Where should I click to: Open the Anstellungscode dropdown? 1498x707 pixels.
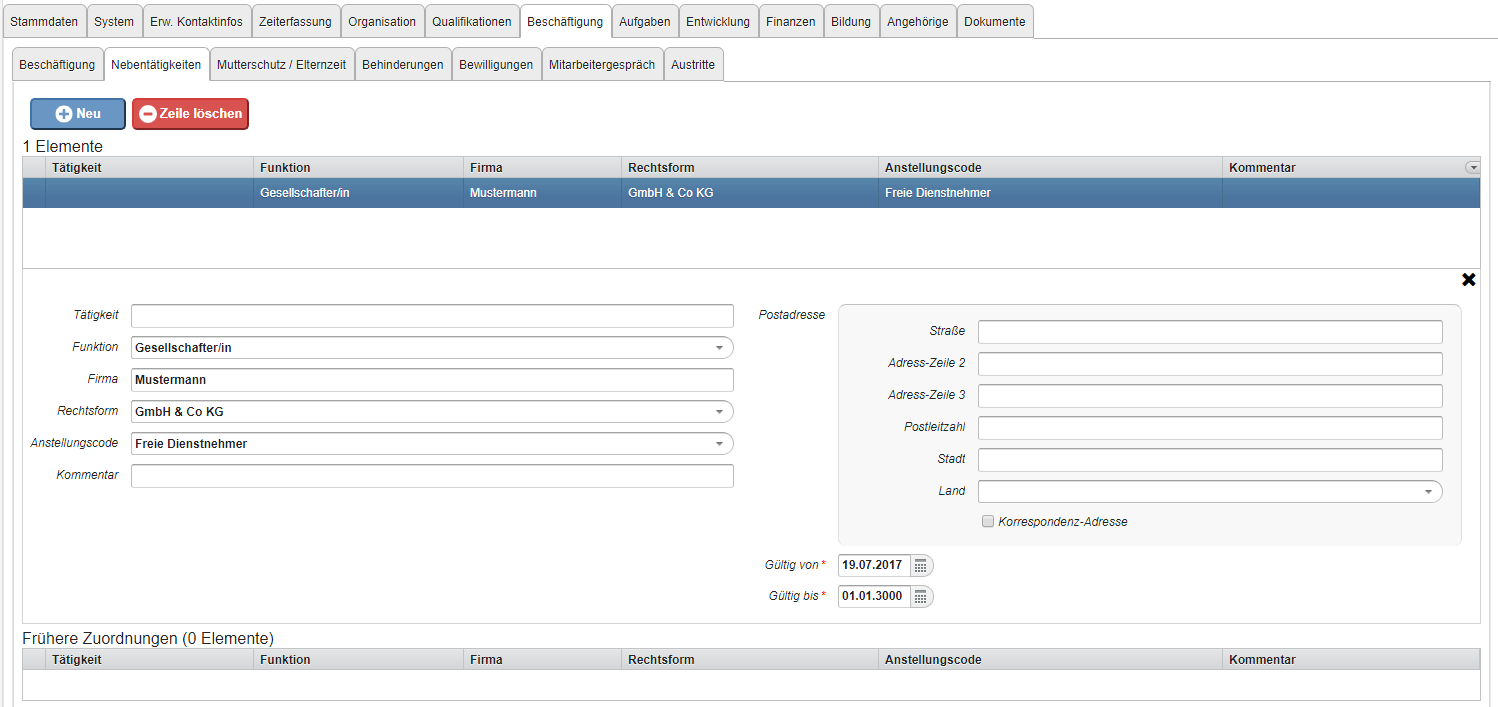click(x=719, y=444)
